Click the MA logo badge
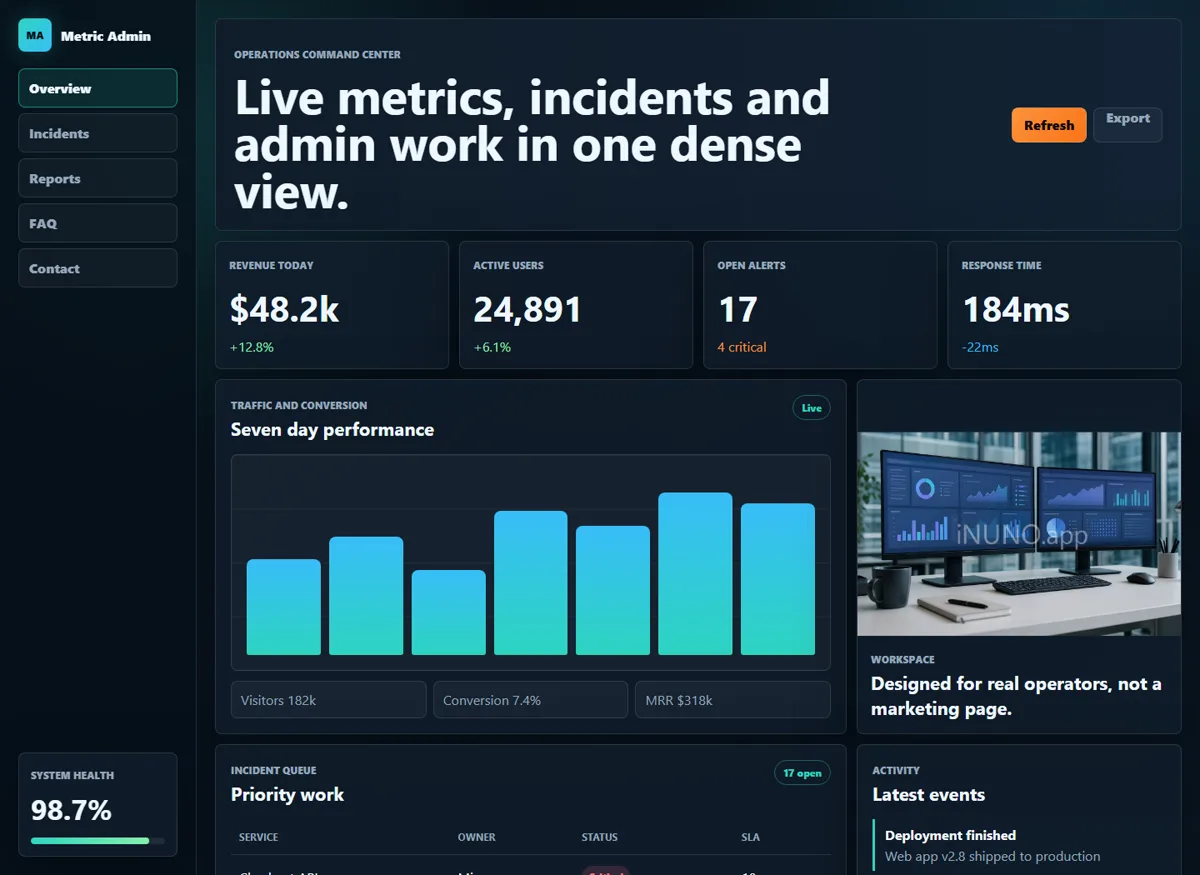 point(35,35)
